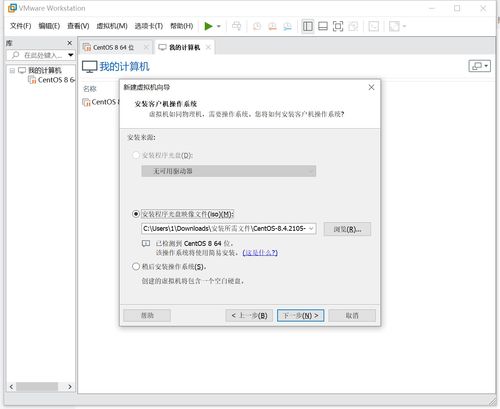Open the Snapshot Manager toolbar icon
The height and width of the screenshot is (409, 500).
287,26
